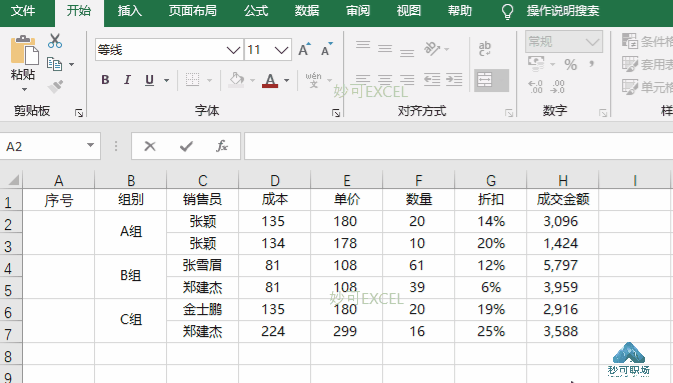
Task: Click the Wrap Text icon
Action: click(x=485, y=49)
